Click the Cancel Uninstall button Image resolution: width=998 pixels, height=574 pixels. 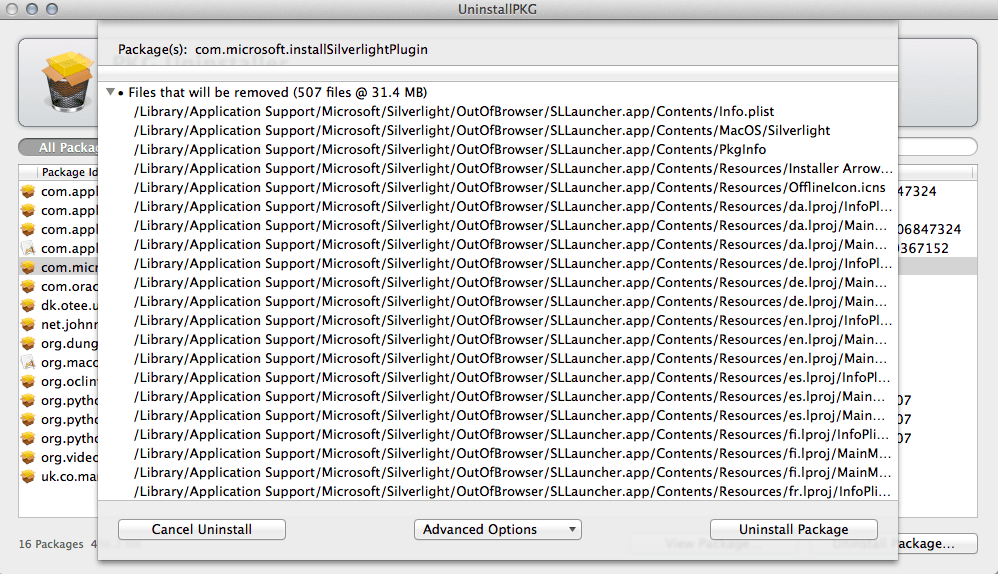point(202,529)
